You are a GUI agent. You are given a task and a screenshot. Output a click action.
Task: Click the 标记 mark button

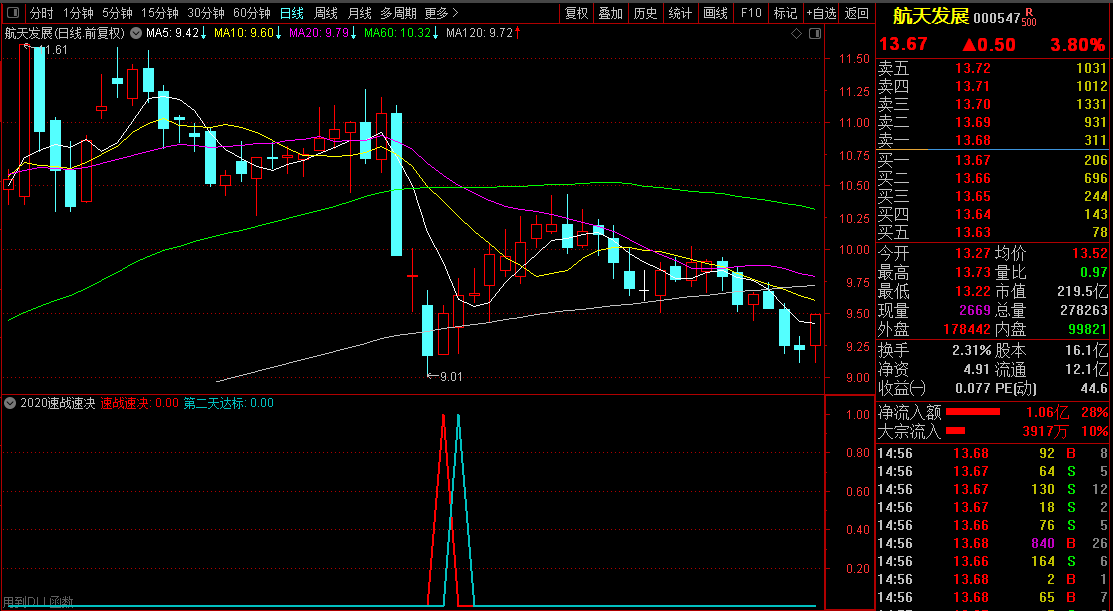coord(785,13)
